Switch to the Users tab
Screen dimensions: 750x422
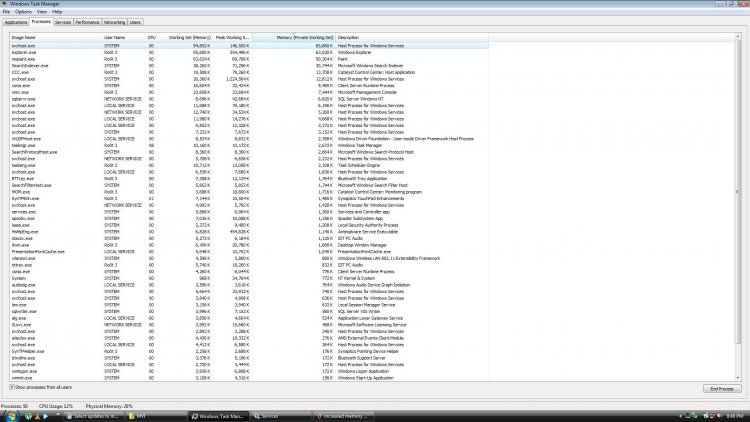coord(135,22)
